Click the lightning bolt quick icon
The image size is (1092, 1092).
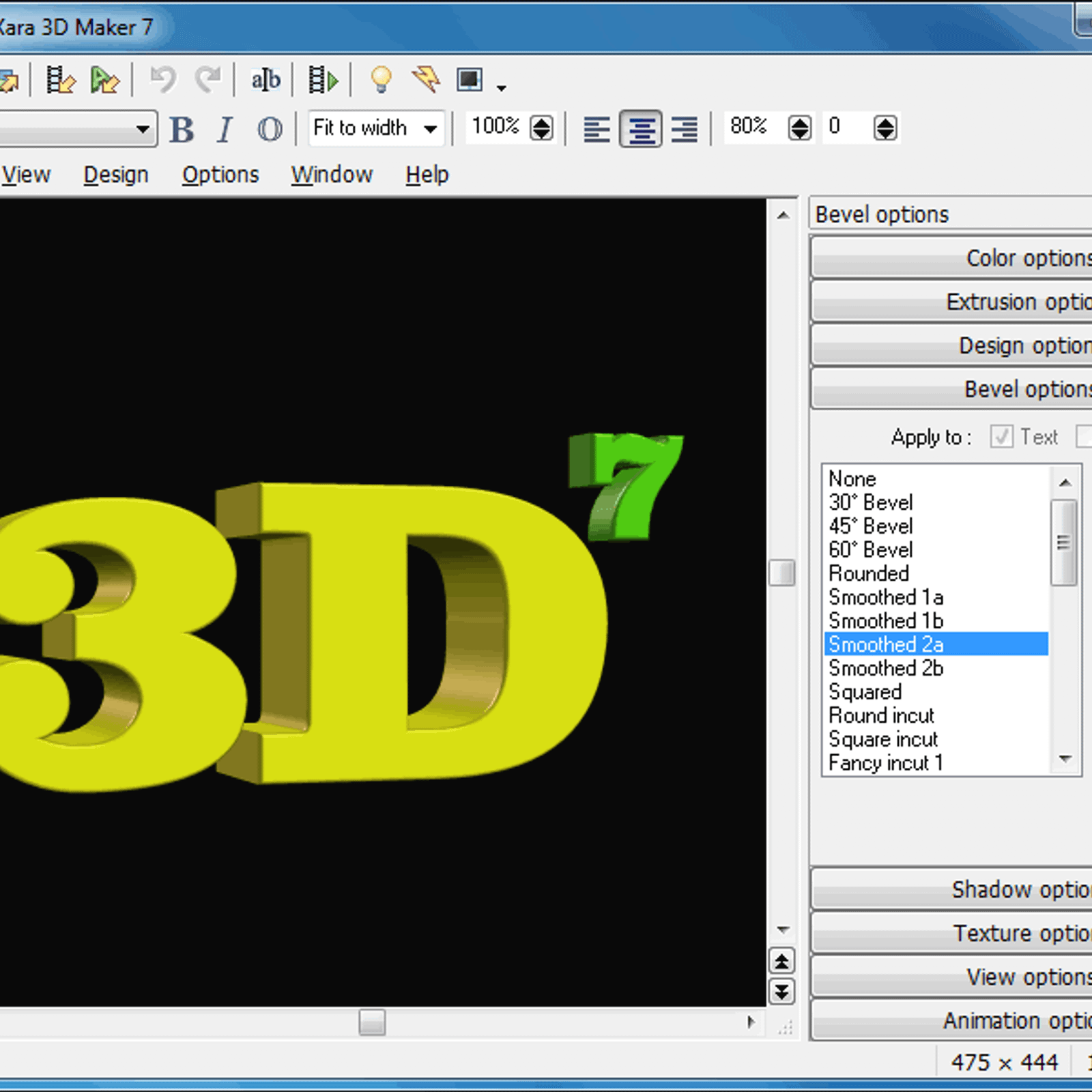(x=427, y=79)
